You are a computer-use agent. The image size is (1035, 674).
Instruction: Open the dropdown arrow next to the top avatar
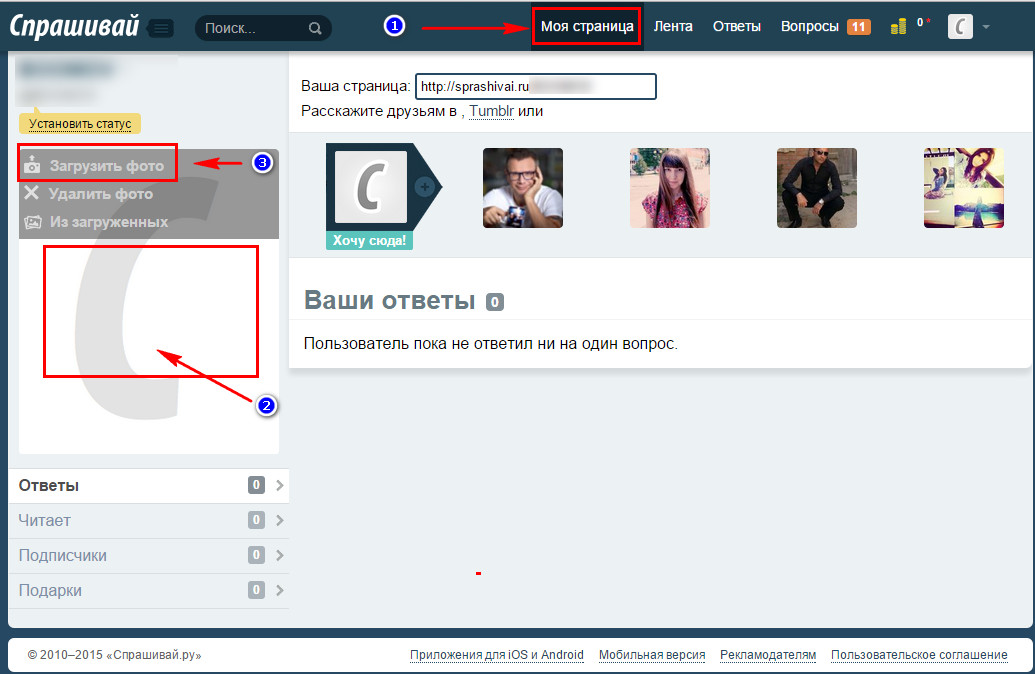click(x=986, y=27)
